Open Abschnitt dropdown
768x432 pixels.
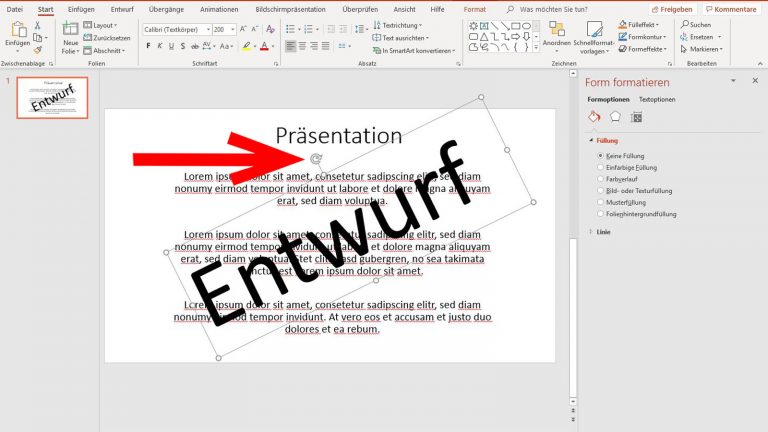click(x=104, y=50)
